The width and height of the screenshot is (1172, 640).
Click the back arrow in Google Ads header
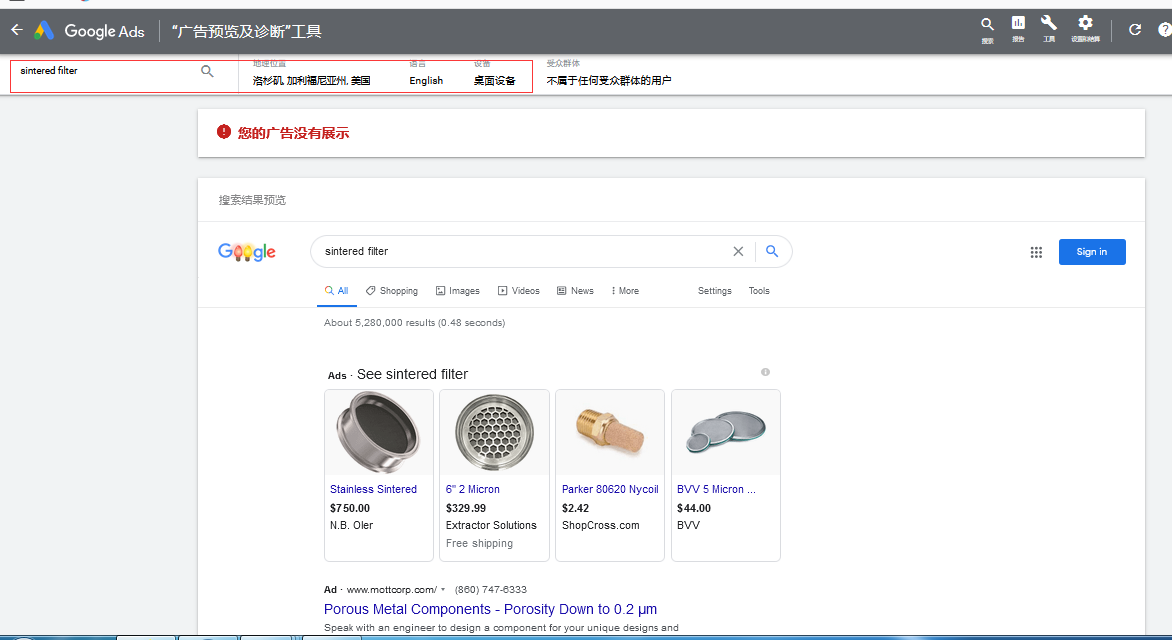click(16, 30)
